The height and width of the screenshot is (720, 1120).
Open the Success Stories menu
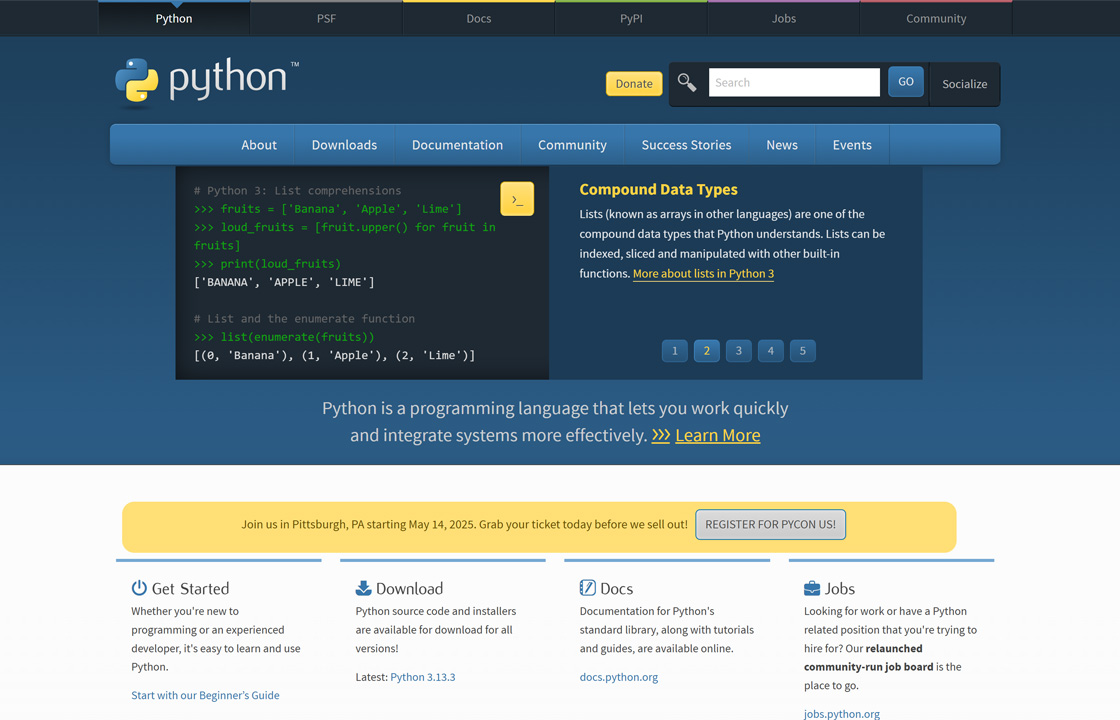point(686,145)
